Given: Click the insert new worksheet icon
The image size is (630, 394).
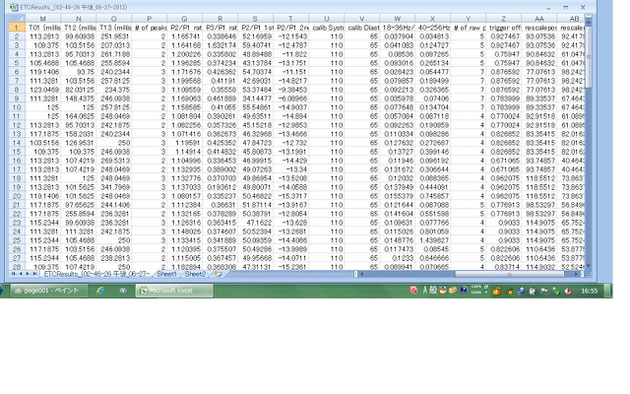Looking at the screenshot, I should point(217,274).
